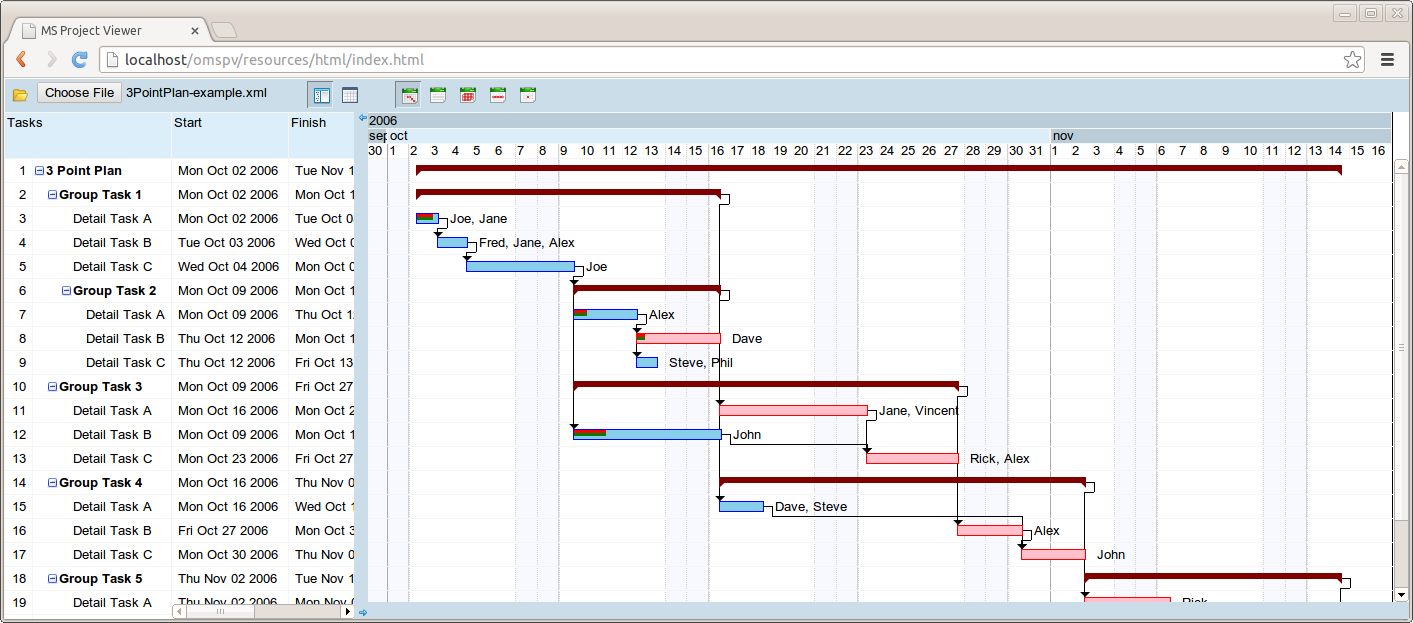The height and width of the screenshot is (623, 1413).
Task: Collapse the Group Task 1 node
Action: tap(53, 195)
